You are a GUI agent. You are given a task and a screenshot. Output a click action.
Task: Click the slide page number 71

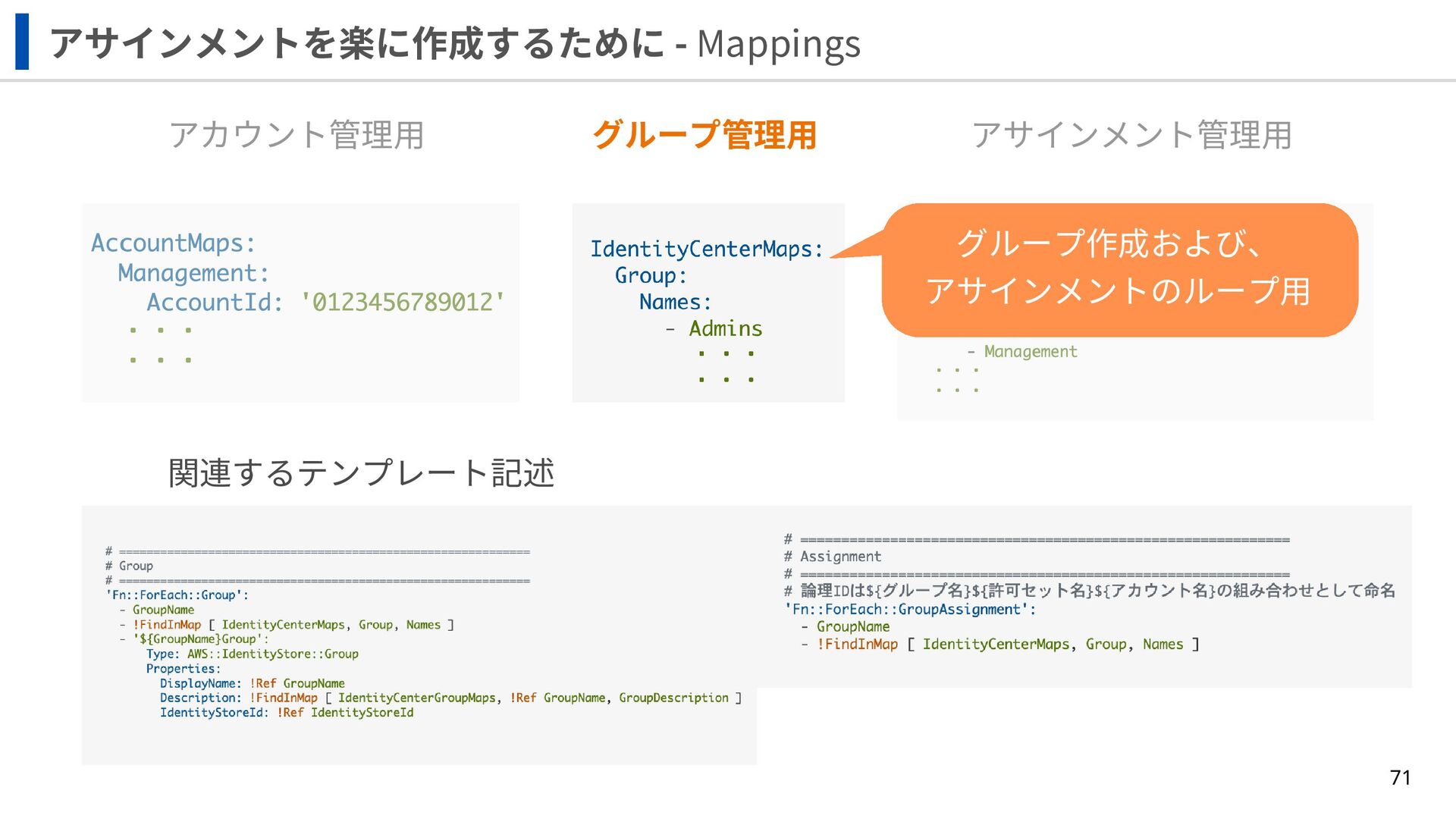click(1400, 777)
